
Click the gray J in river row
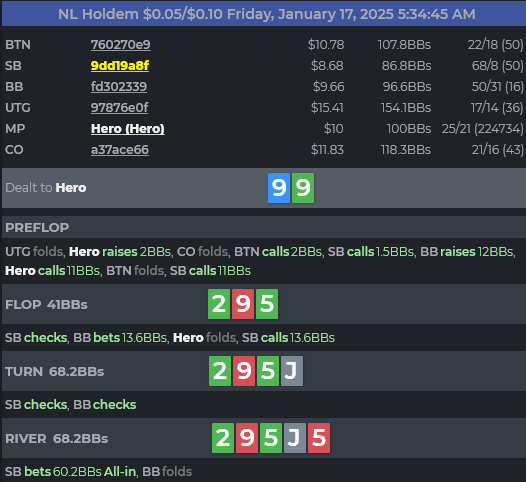tap(295, 438)
